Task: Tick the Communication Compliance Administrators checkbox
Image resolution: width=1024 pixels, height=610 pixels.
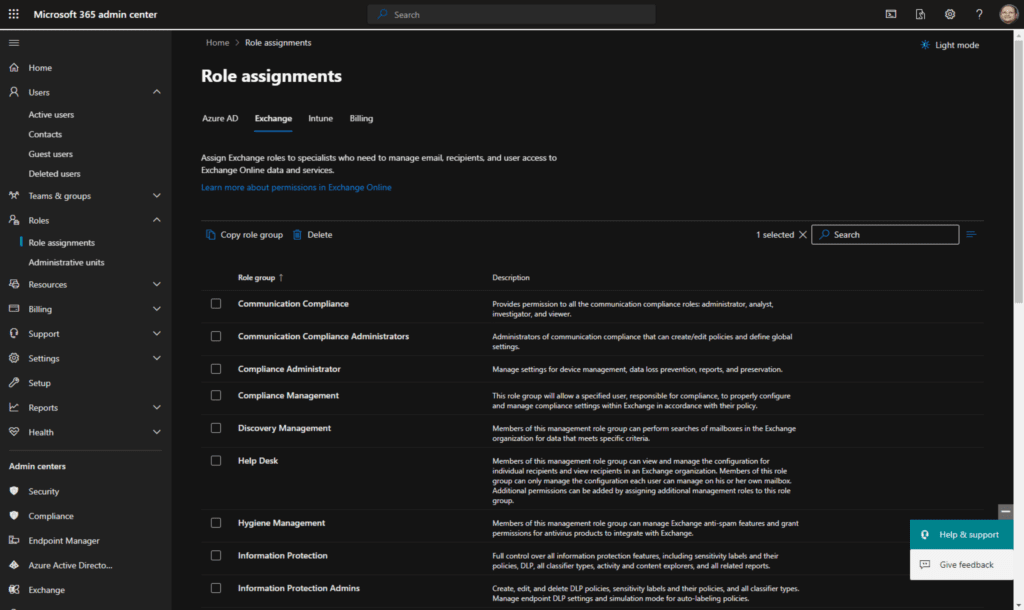Action: pyautogui.click(x=216, y=336)
